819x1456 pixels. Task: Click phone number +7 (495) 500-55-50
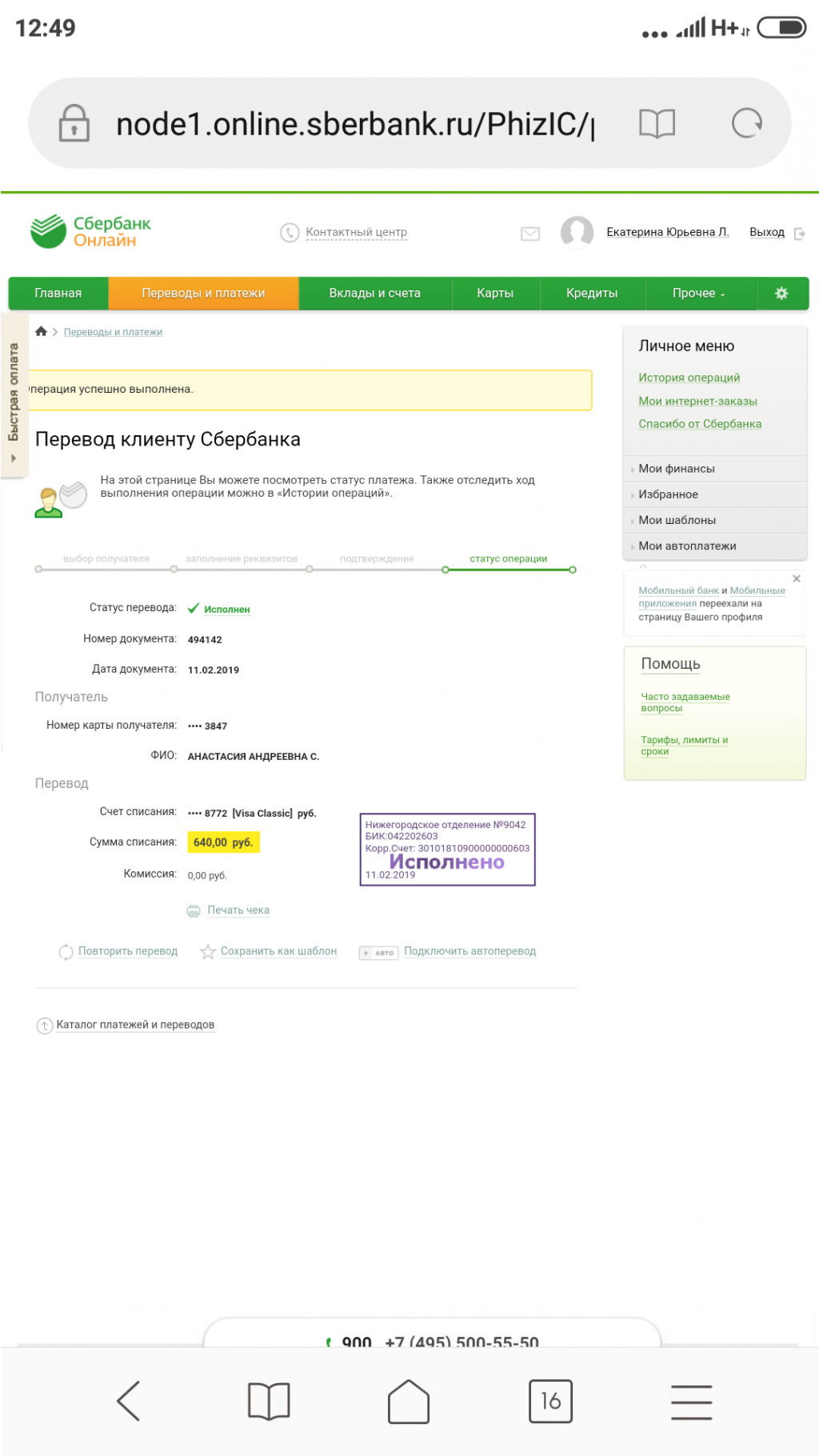462,1342
